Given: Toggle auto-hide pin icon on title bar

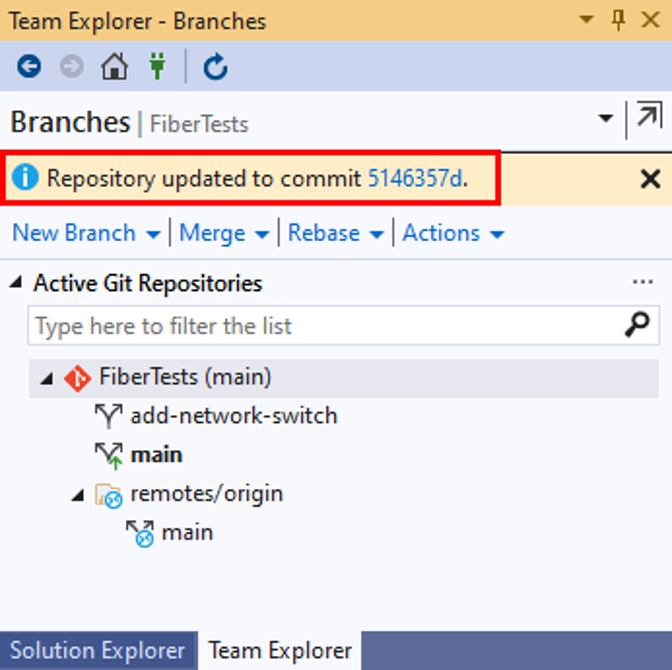Looking at the screenshot, I should (618, 20).
